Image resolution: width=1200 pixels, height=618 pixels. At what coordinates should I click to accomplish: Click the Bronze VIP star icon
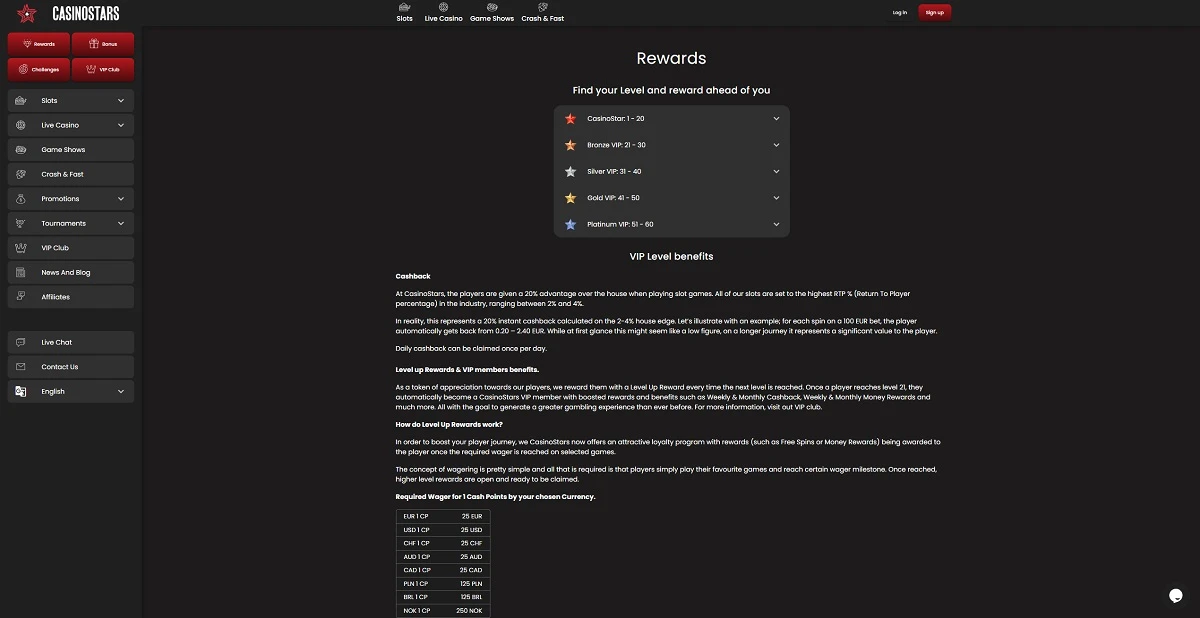[x=571, y=145]
